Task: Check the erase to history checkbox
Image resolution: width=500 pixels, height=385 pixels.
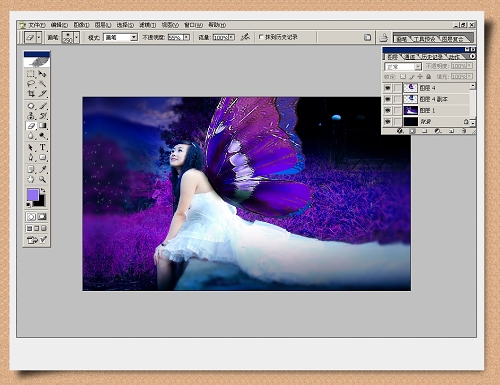Action: tap(261, 37)
